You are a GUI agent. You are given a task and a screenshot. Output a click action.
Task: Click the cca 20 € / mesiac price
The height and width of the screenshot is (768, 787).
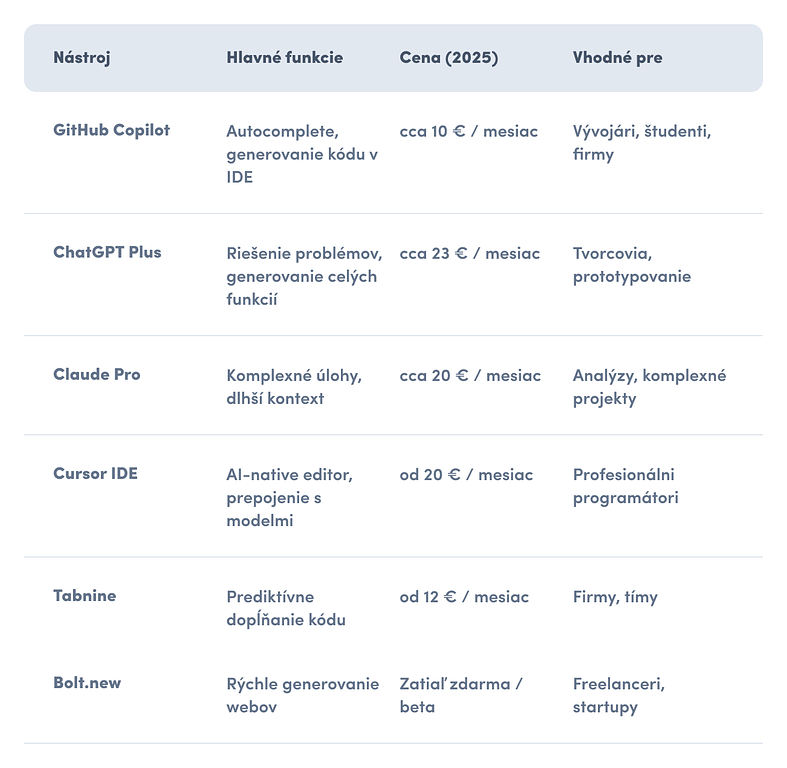[470, 375]
